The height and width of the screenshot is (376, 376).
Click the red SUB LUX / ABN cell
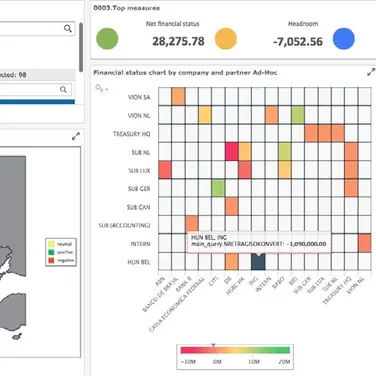coord(165,170)
